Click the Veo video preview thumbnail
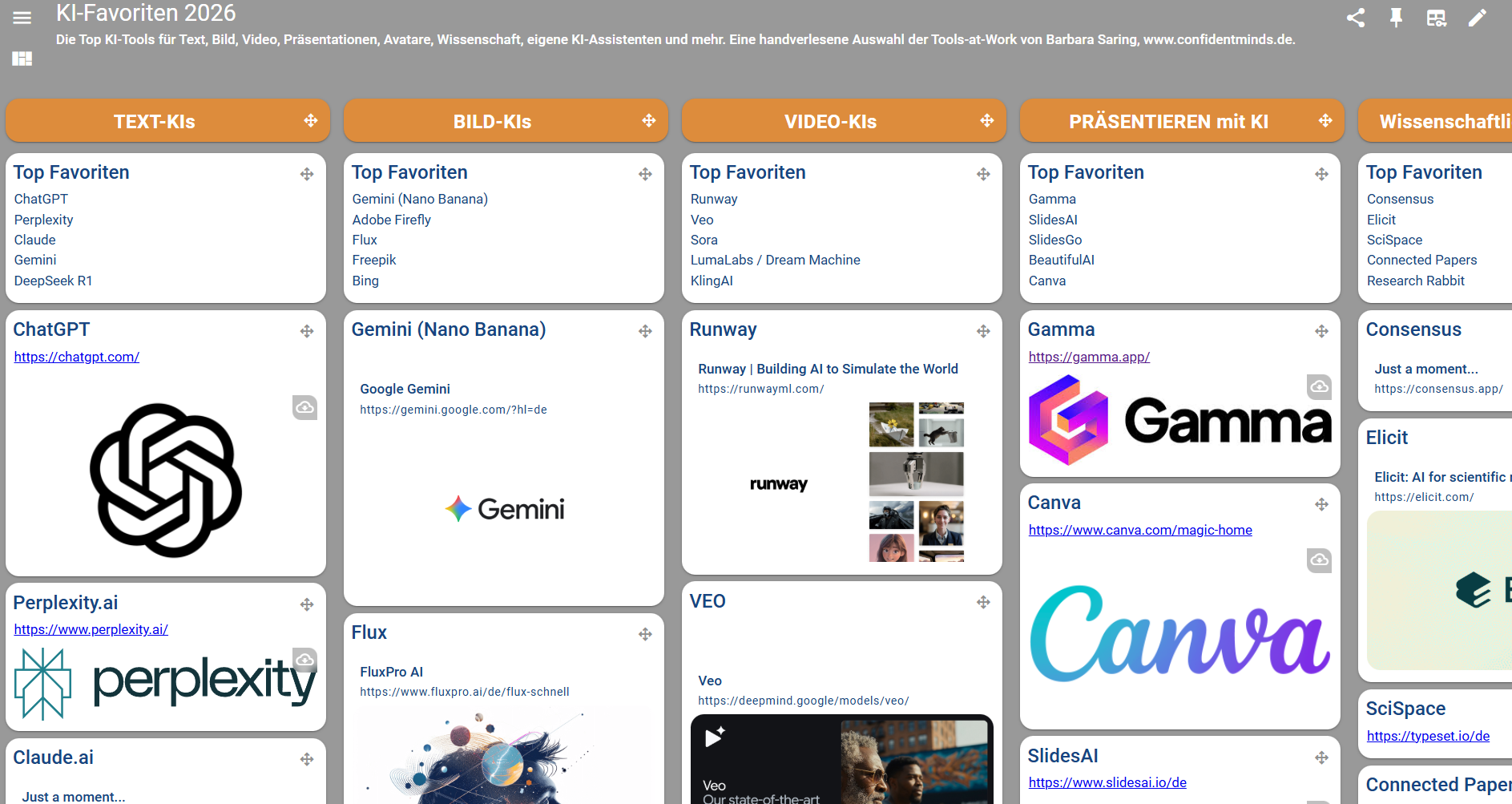 click(842, 759)
